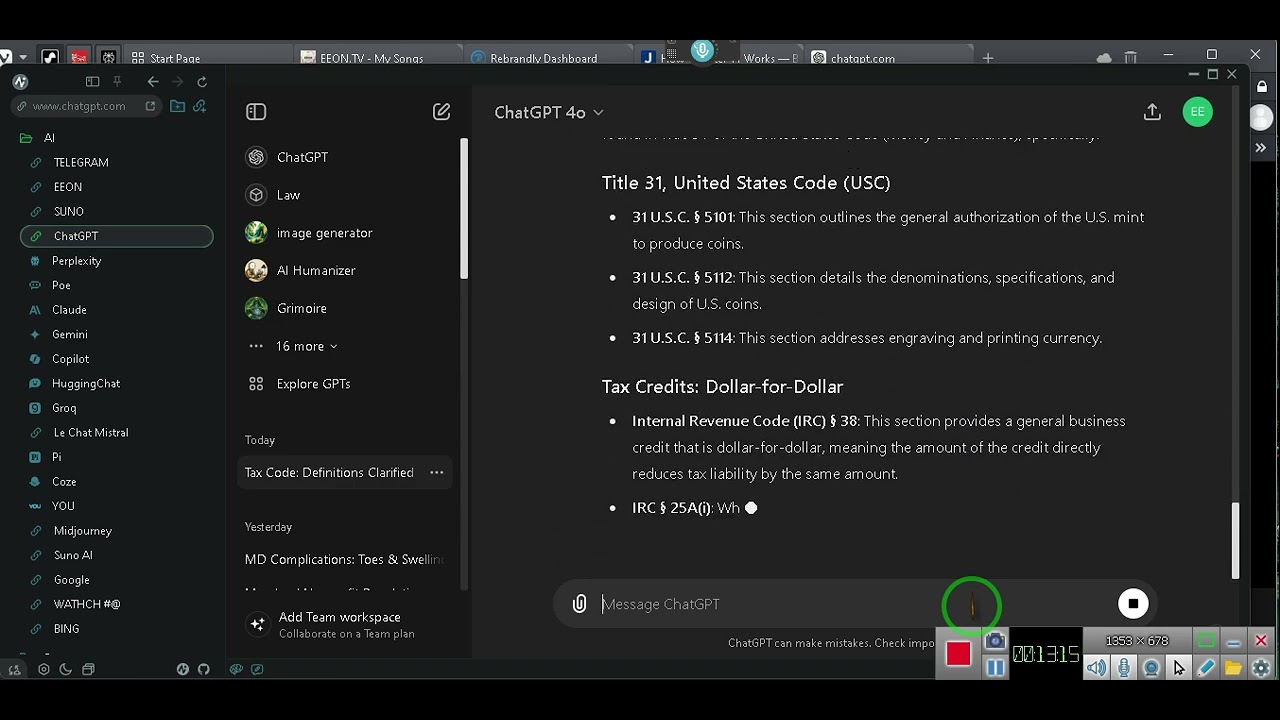Open MD Complications: Toes & Swelling chat

tap(344, 560)
